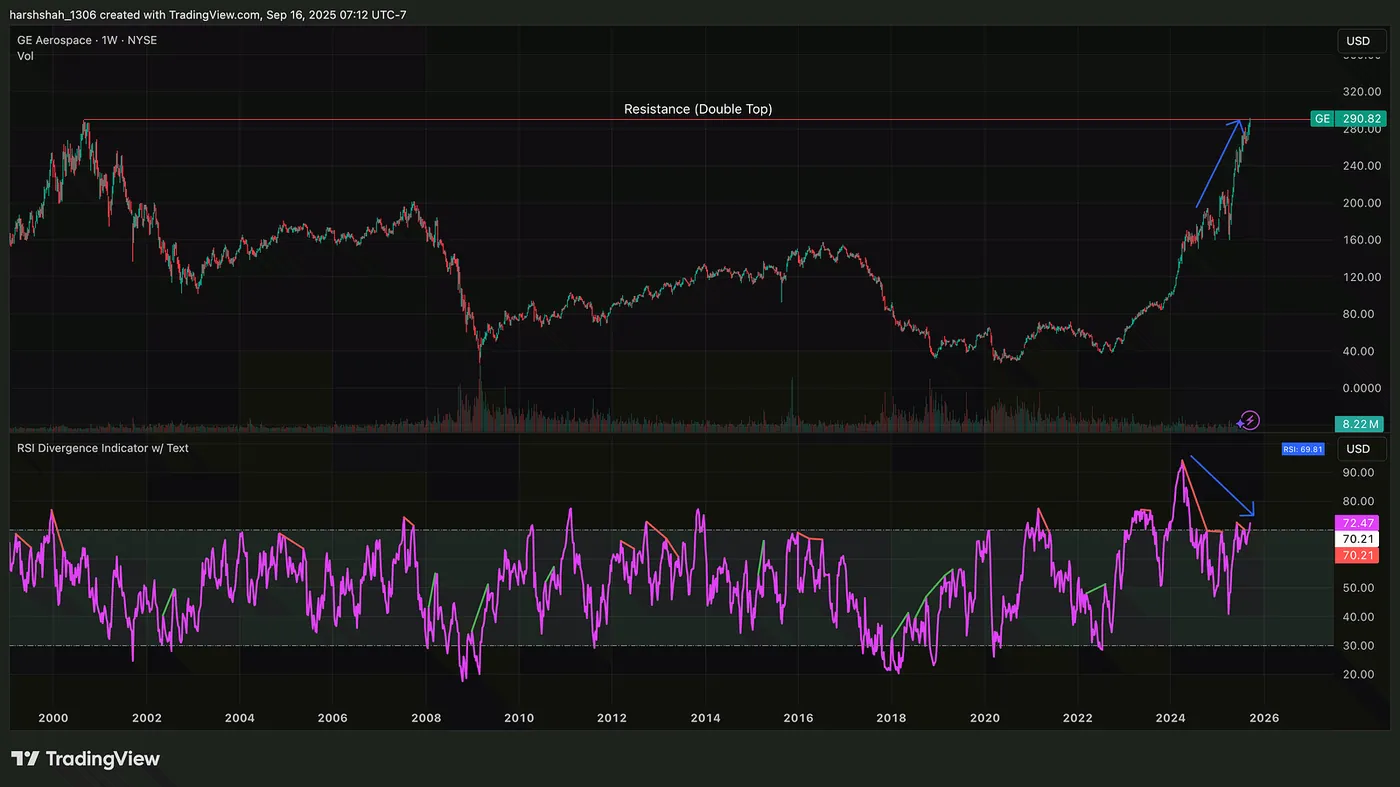Click the GE ticker label on the price scale
Viewport: 1400px width, 787px height.
pos(1322,118)
